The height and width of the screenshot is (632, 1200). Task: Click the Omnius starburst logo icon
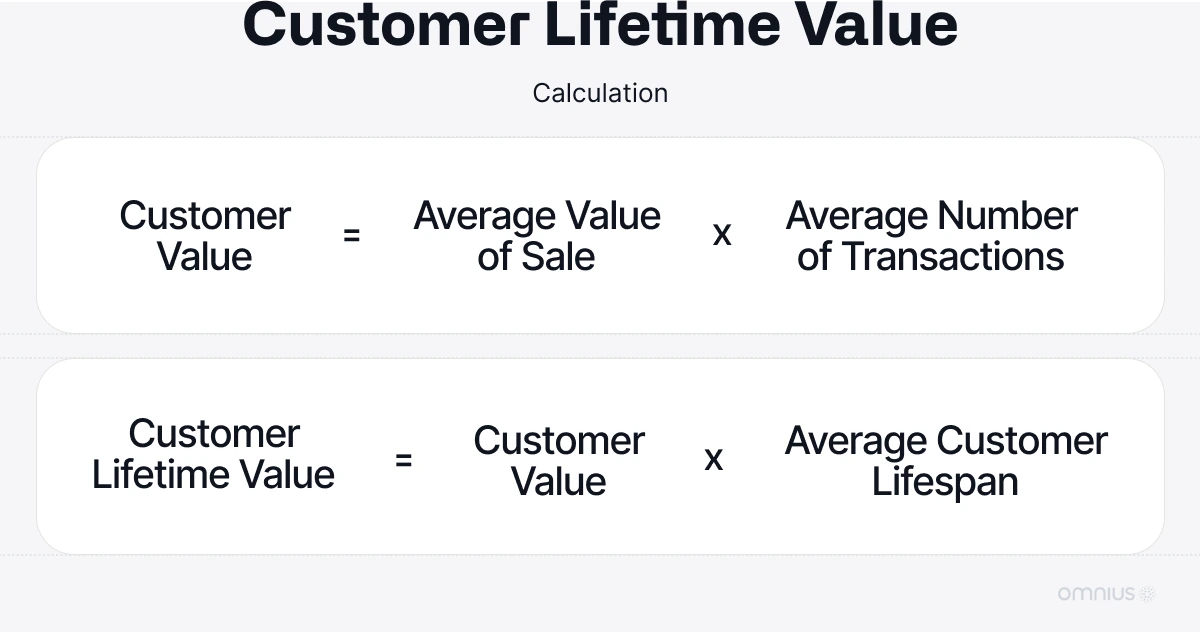1147,593
